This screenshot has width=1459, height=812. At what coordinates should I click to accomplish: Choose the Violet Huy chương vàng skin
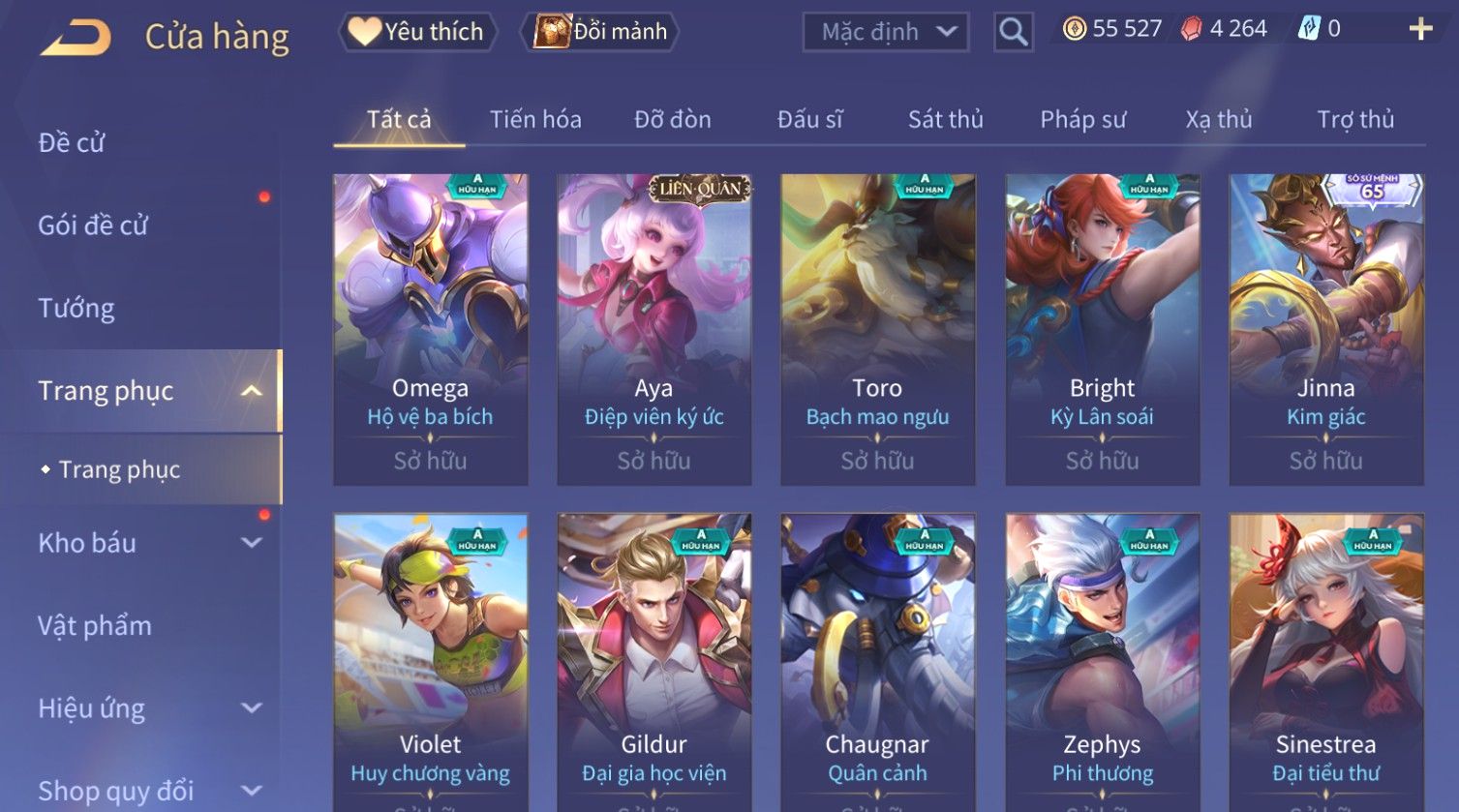click(431, 662)
